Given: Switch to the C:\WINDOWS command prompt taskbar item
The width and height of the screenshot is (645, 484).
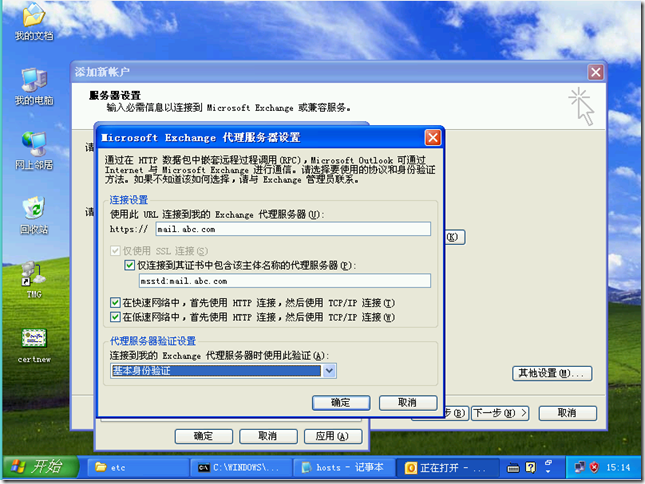Looking at the screenshot, I should (x=241, y=468).
